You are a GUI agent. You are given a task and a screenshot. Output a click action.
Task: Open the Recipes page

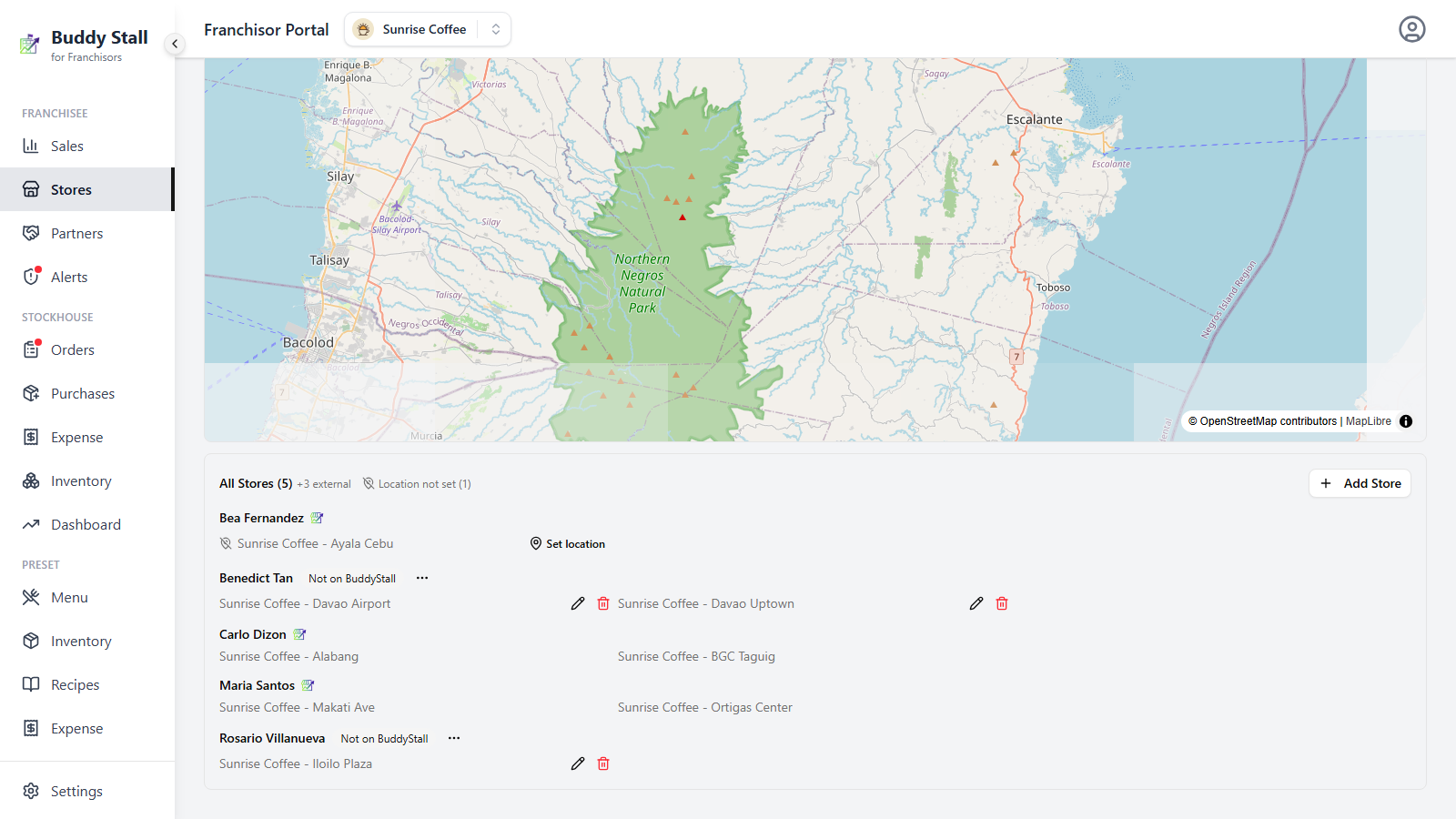(87, 684)
